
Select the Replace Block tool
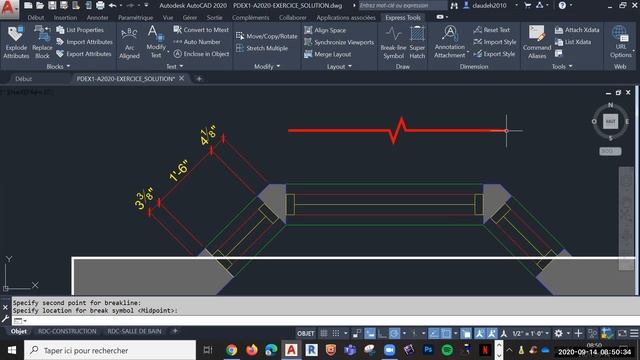point(42,42)
